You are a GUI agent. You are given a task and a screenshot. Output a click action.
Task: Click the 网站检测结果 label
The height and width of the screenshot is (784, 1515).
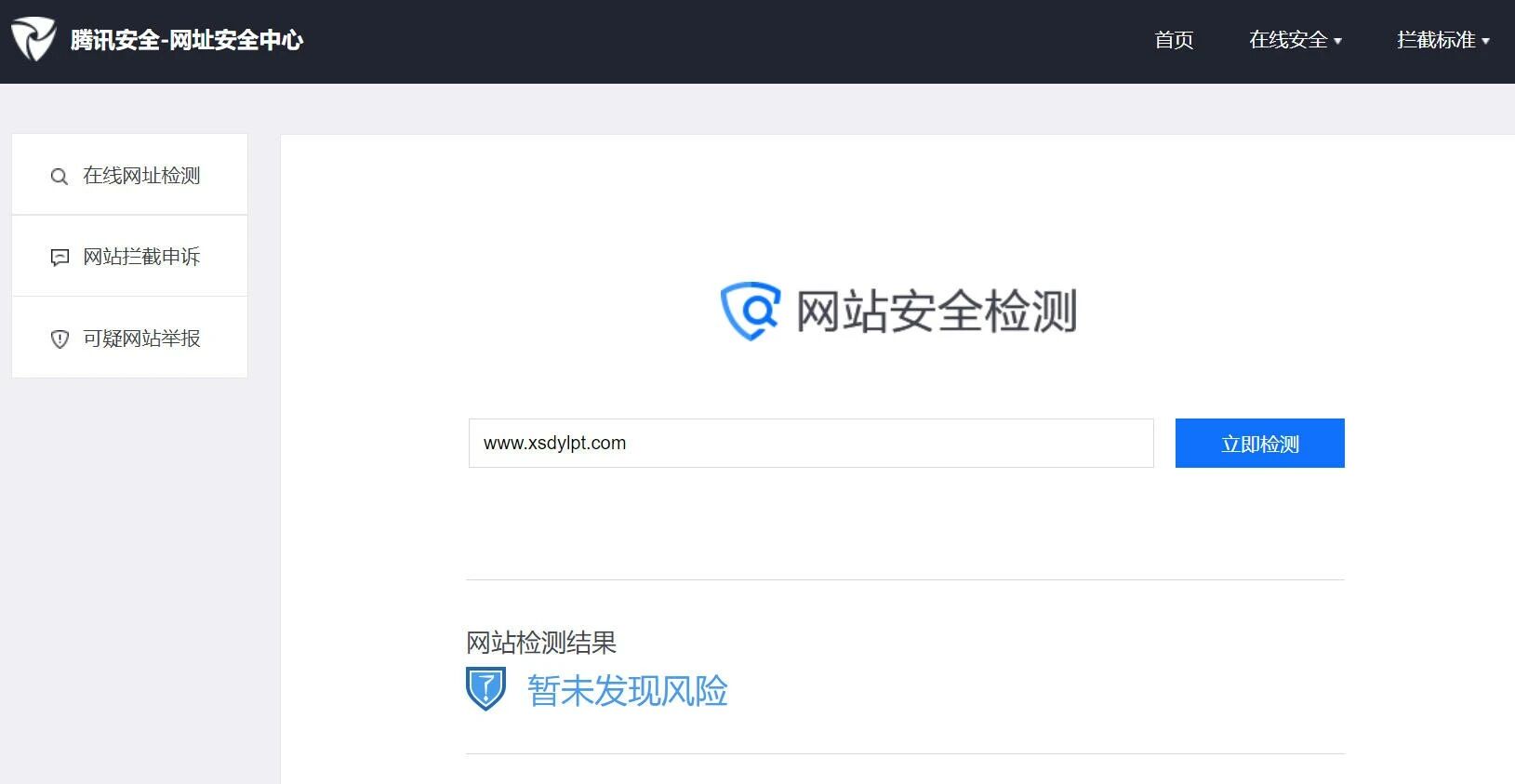[x=541, y=643]
